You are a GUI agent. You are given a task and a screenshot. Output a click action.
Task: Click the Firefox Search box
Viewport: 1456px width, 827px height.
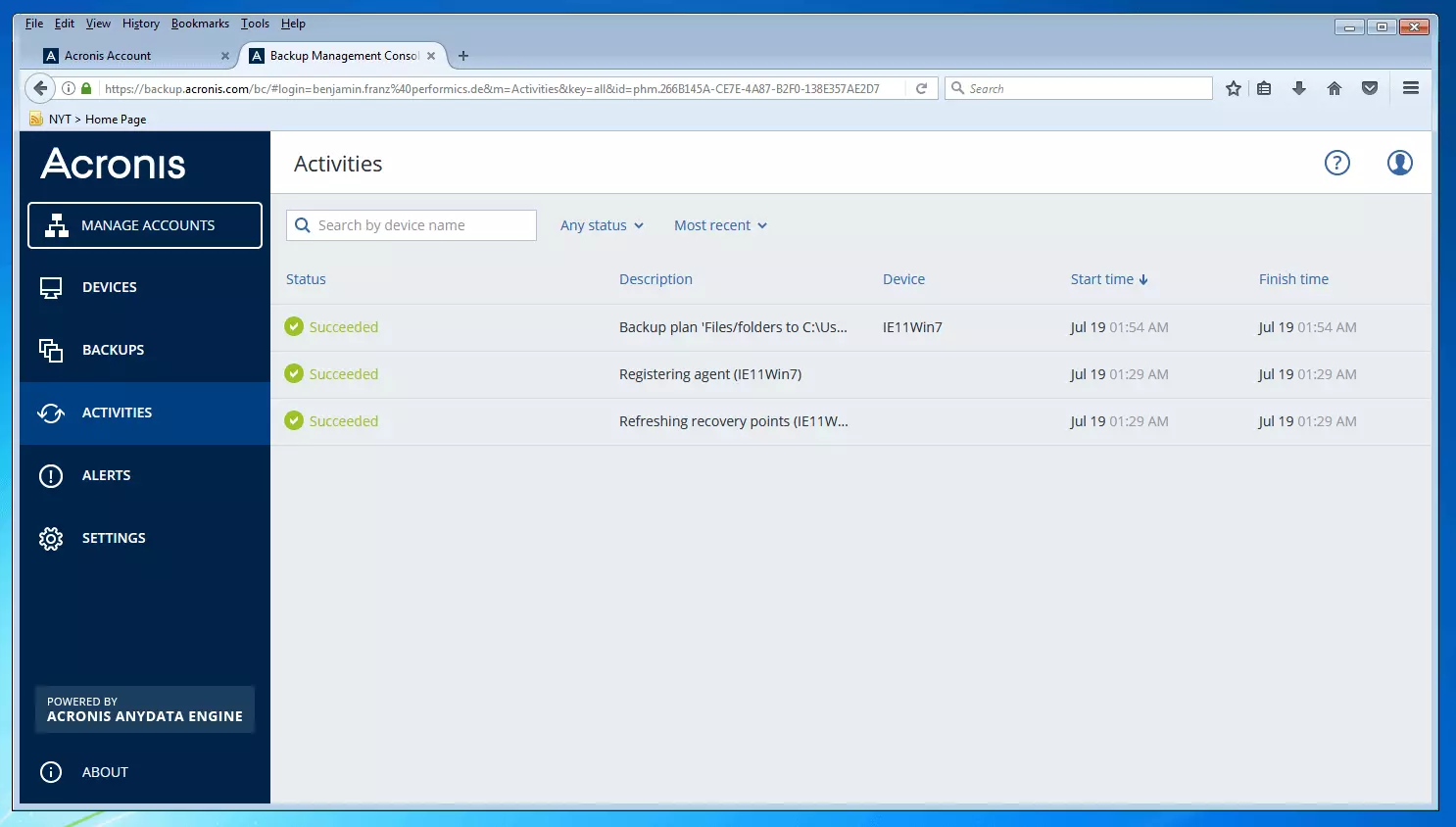click(x=1079, y=88)
